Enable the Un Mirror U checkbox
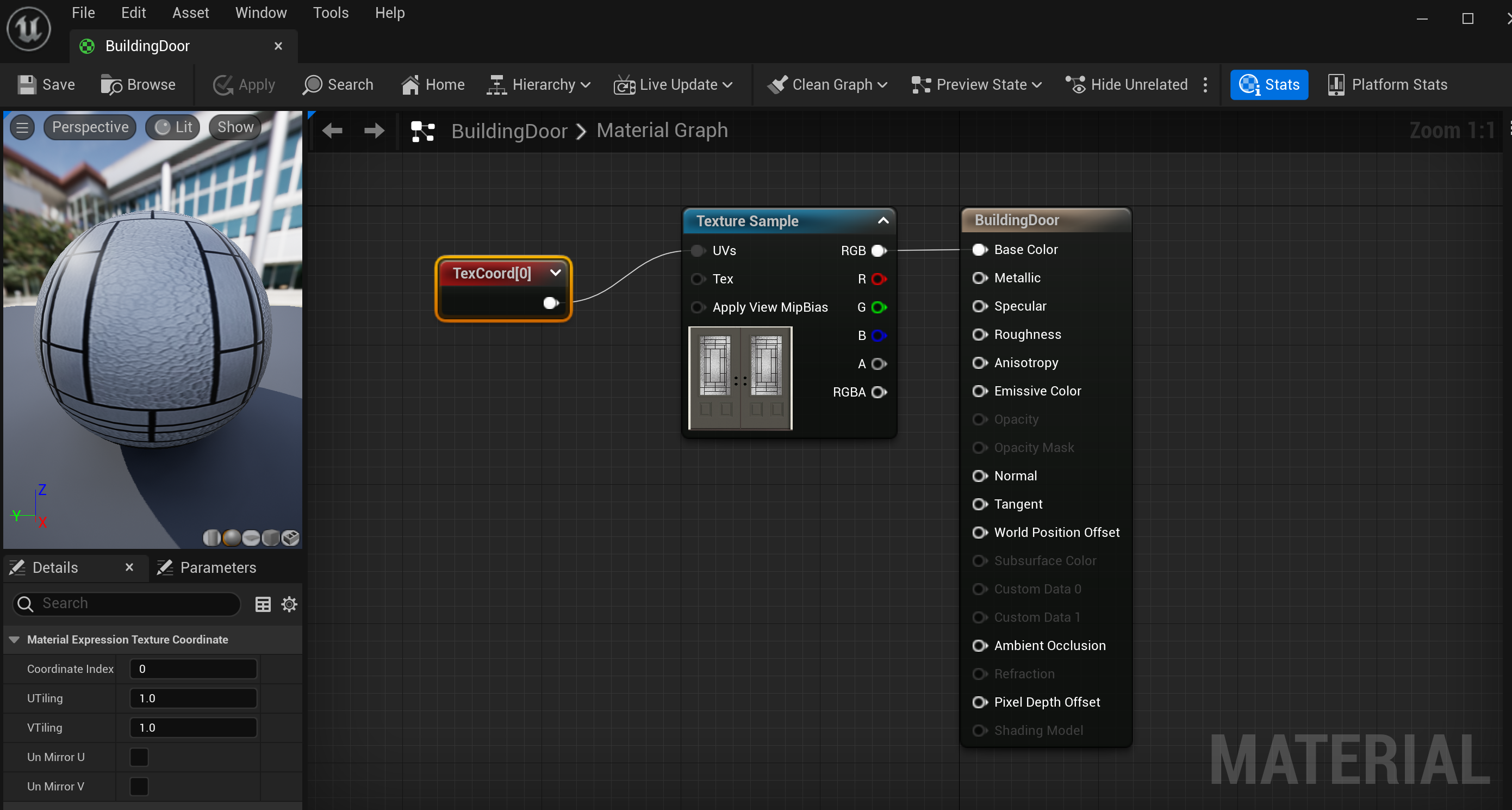The width and height of the screenshot is (1512, 810). click(139, 757)
